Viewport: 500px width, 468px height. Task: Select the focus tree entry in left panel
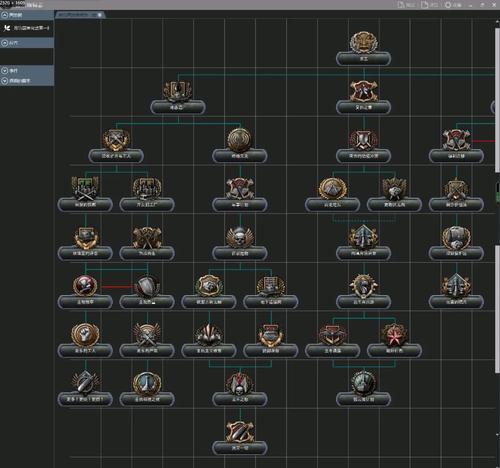(27, 28)
